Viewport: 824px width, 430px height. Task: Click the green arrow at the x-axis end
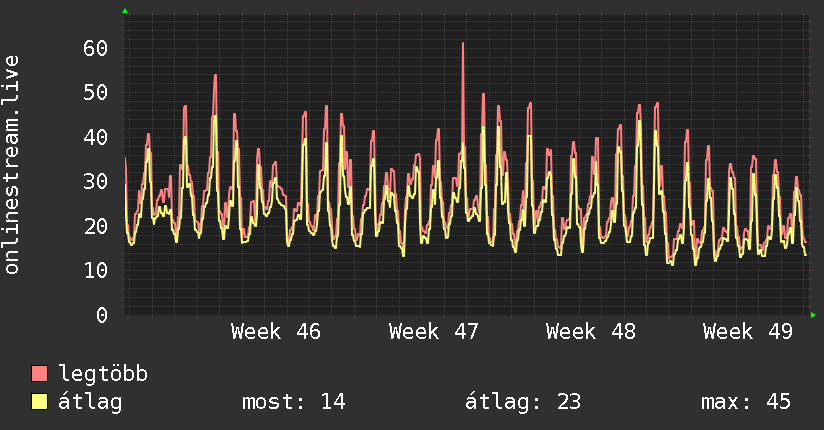coord(813,315)
